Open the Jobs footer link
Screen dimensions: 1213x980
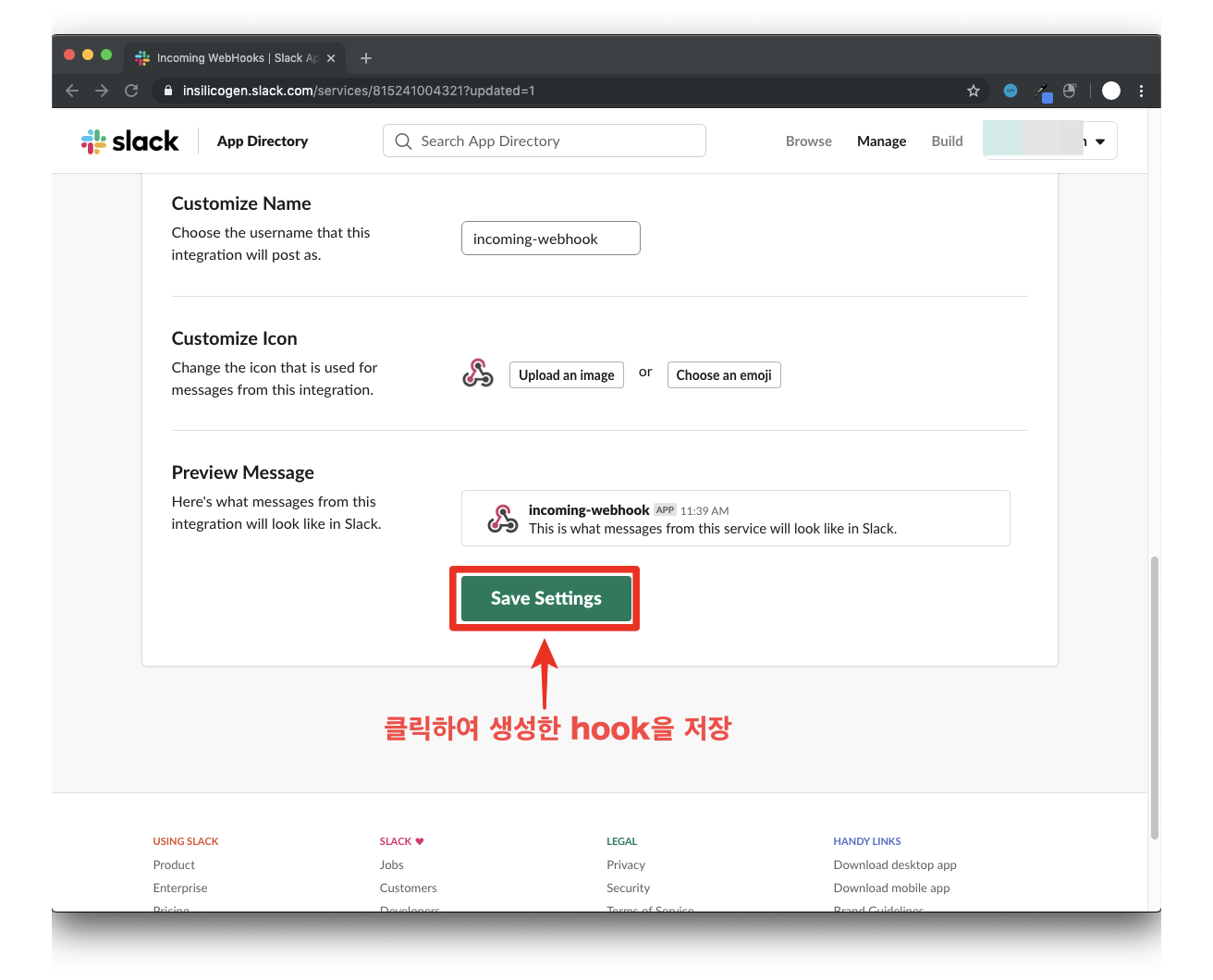pyautogui.click(x=392, y=865)
